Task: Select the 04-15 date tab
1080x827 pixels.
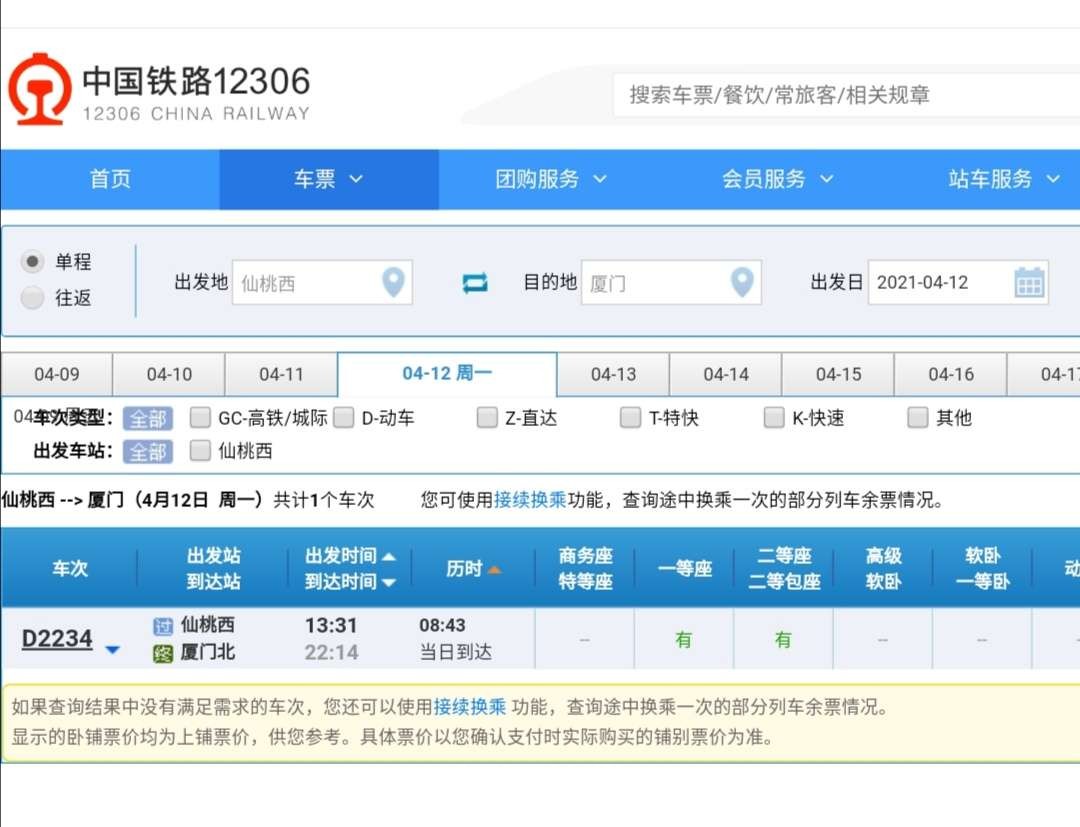Action: [838, 375]
